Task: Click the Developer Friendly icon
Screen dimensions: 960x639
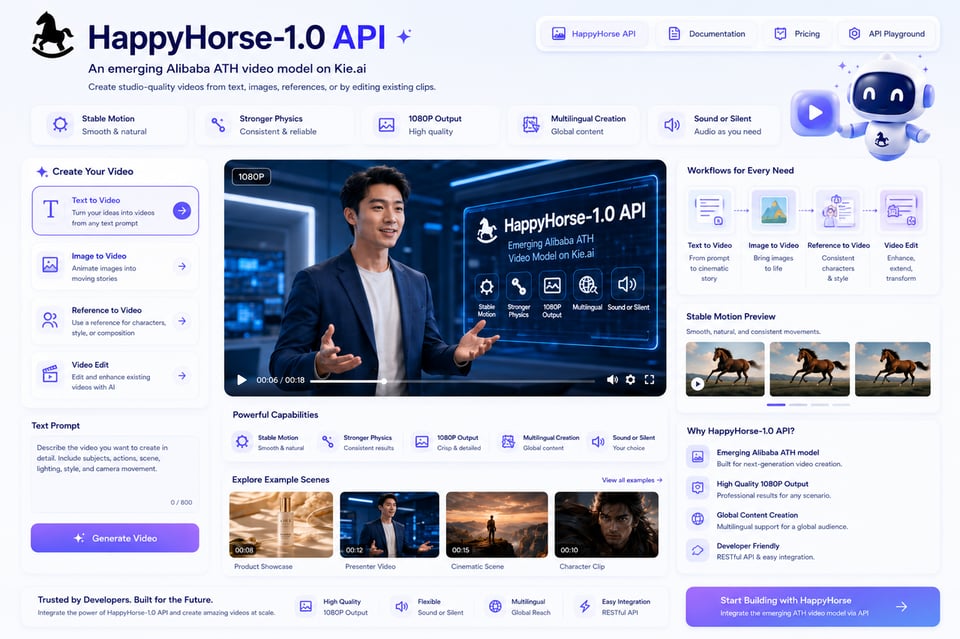Action: (697, 550)
